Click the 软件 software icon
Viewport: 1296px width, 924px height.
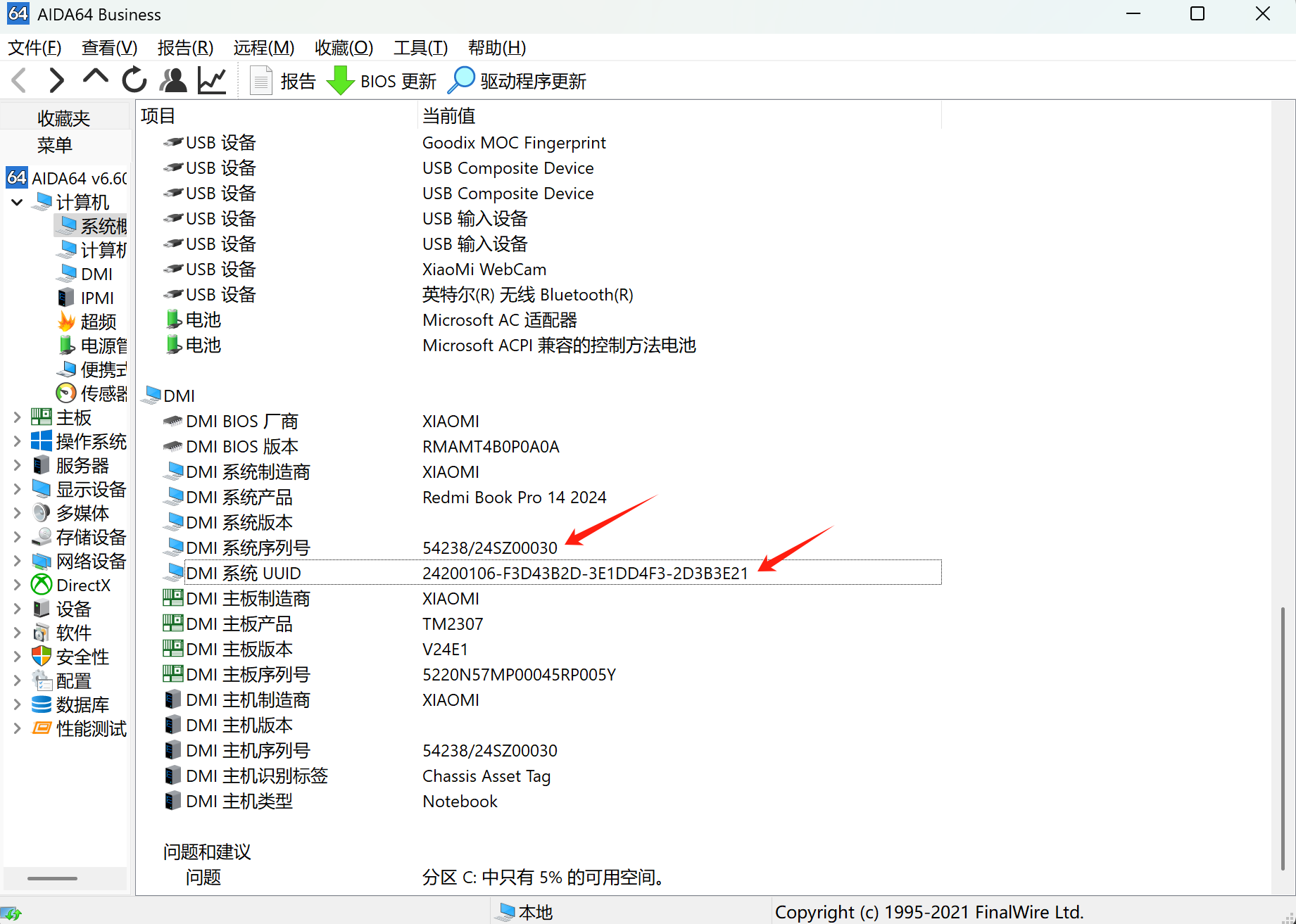tap(42, 633)
